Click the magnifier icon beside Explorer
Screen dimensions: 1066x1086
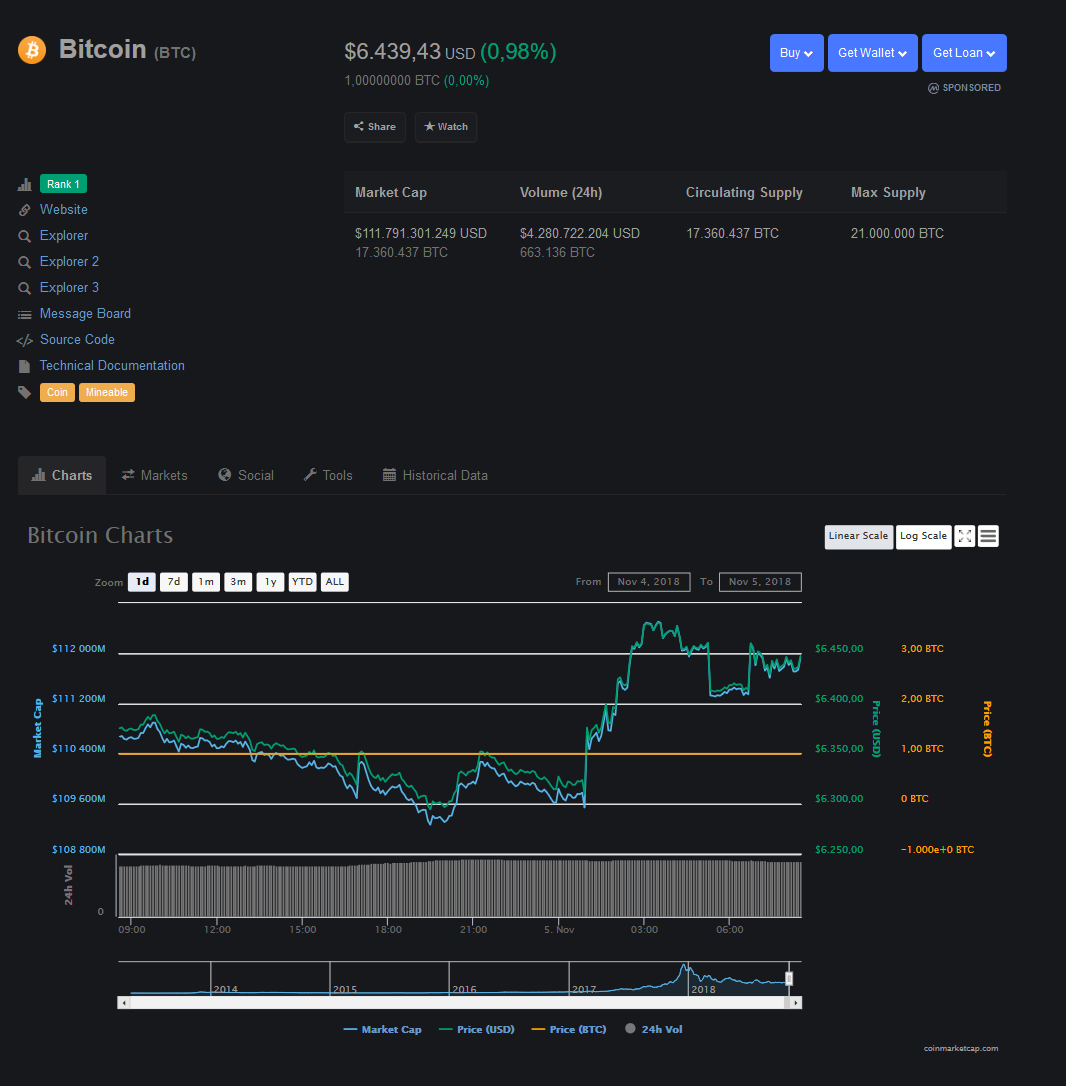pyautogui.click(x=24, y=236)
